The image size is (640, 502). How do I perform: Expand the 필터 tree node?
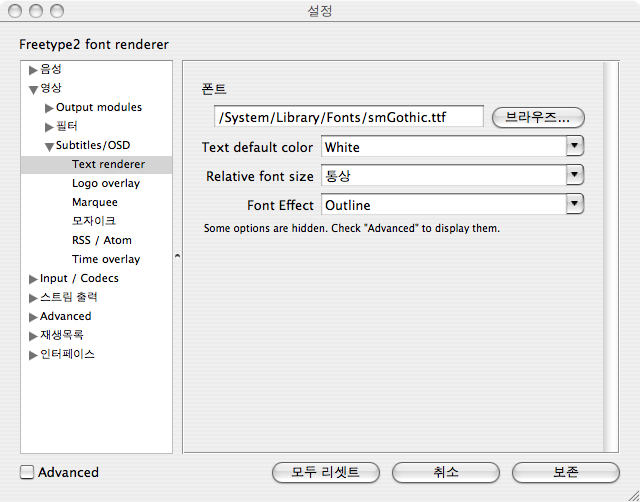coord(49,127)
